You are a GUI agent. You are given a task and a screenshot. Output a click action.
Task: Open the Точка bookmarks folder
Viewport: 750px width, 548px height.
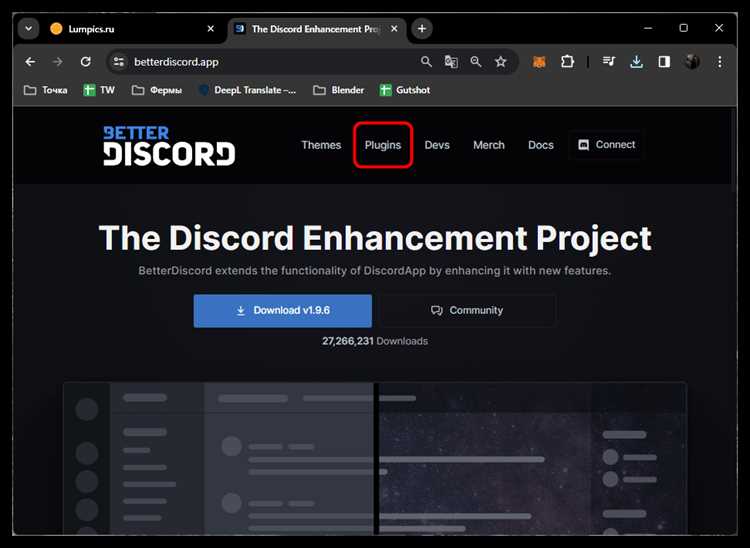(45, 90)
